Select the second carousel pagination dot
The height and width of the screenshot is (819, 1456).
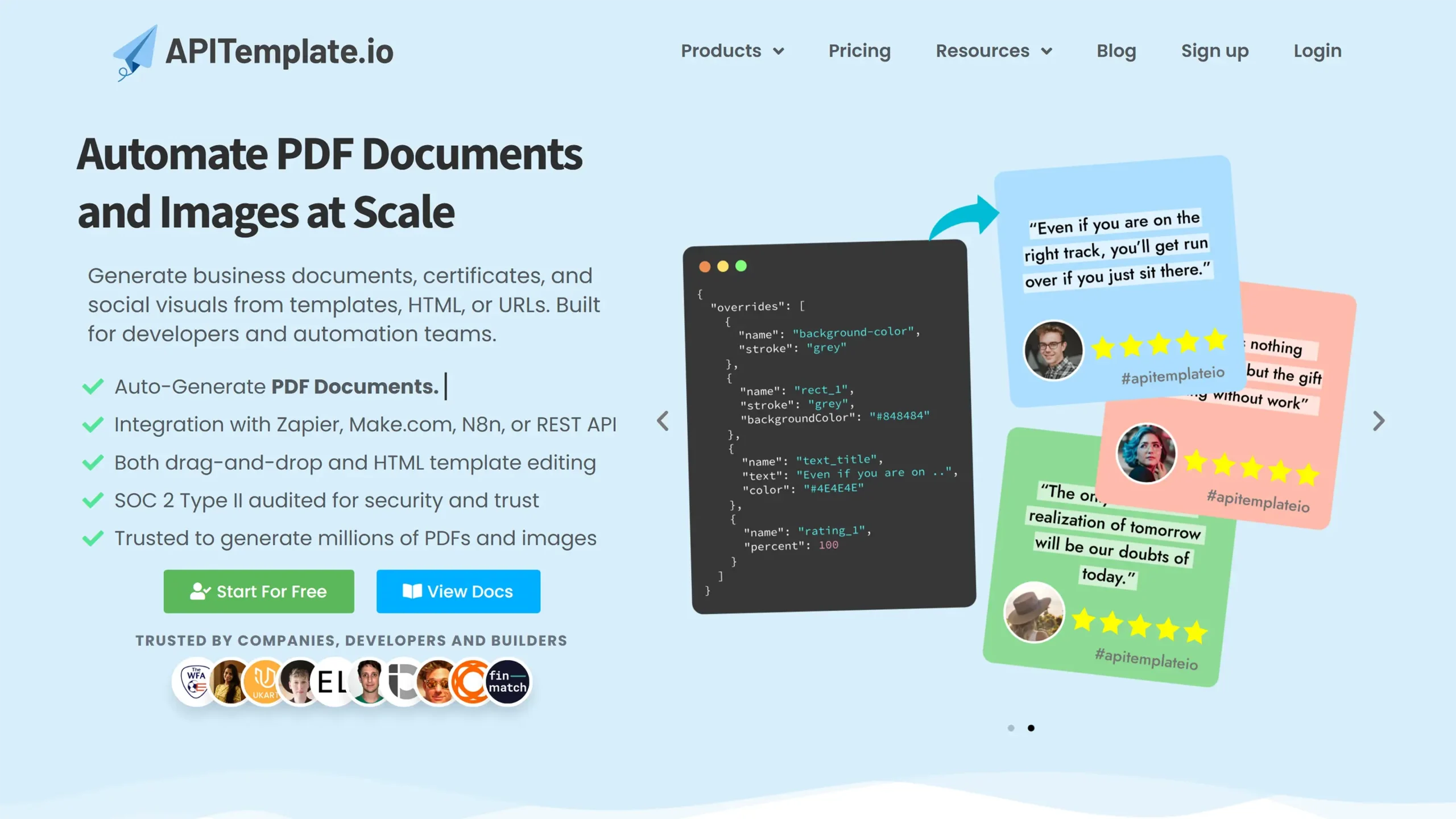(1031, 728)
